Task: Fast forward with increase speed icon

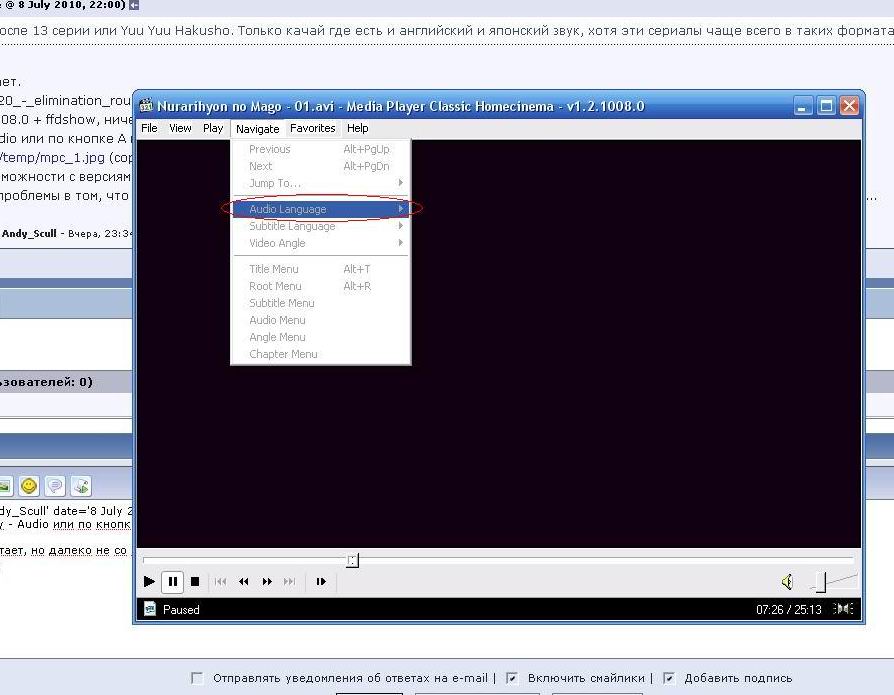Action: tap(267, 582)
